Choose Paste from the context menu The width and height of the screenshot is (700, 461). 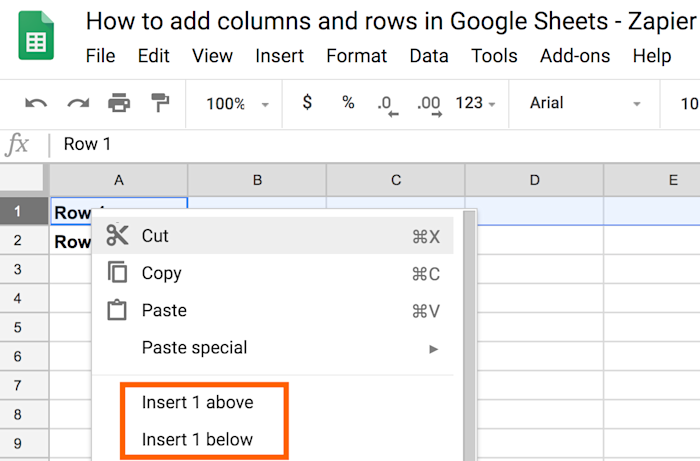tap(273, 310)
